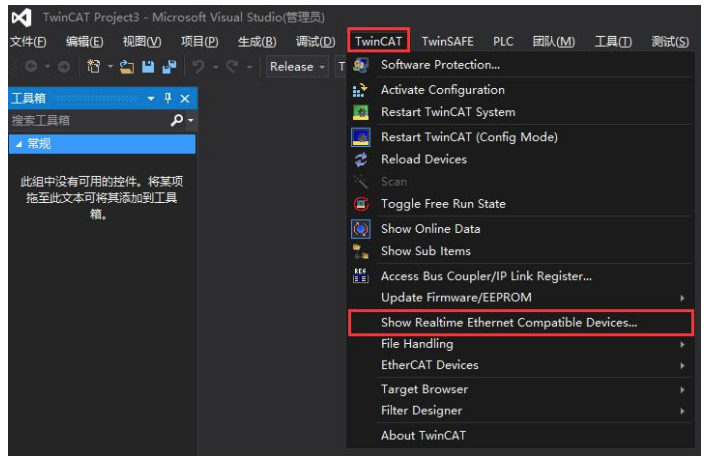
Task: Close the 工具箱 panel
Action: [x=185, y=99]
